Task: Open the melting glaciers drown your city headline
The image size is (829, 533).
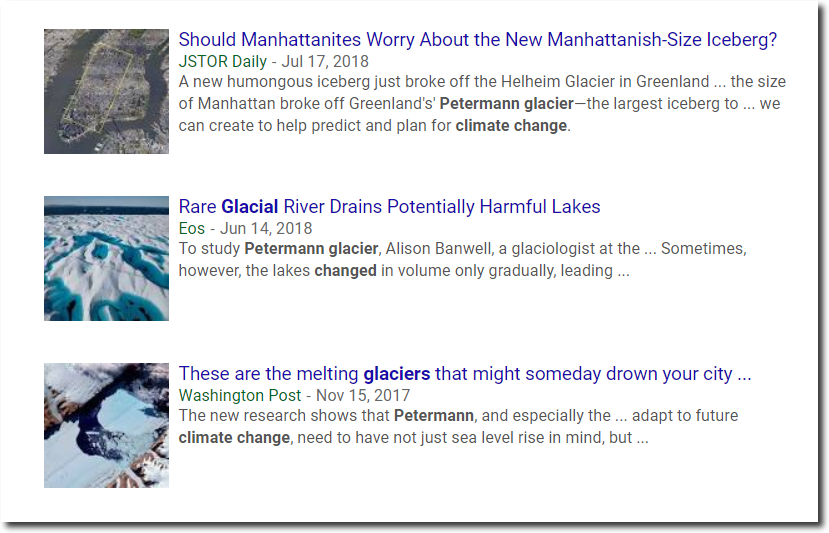Action: [465, 374]
